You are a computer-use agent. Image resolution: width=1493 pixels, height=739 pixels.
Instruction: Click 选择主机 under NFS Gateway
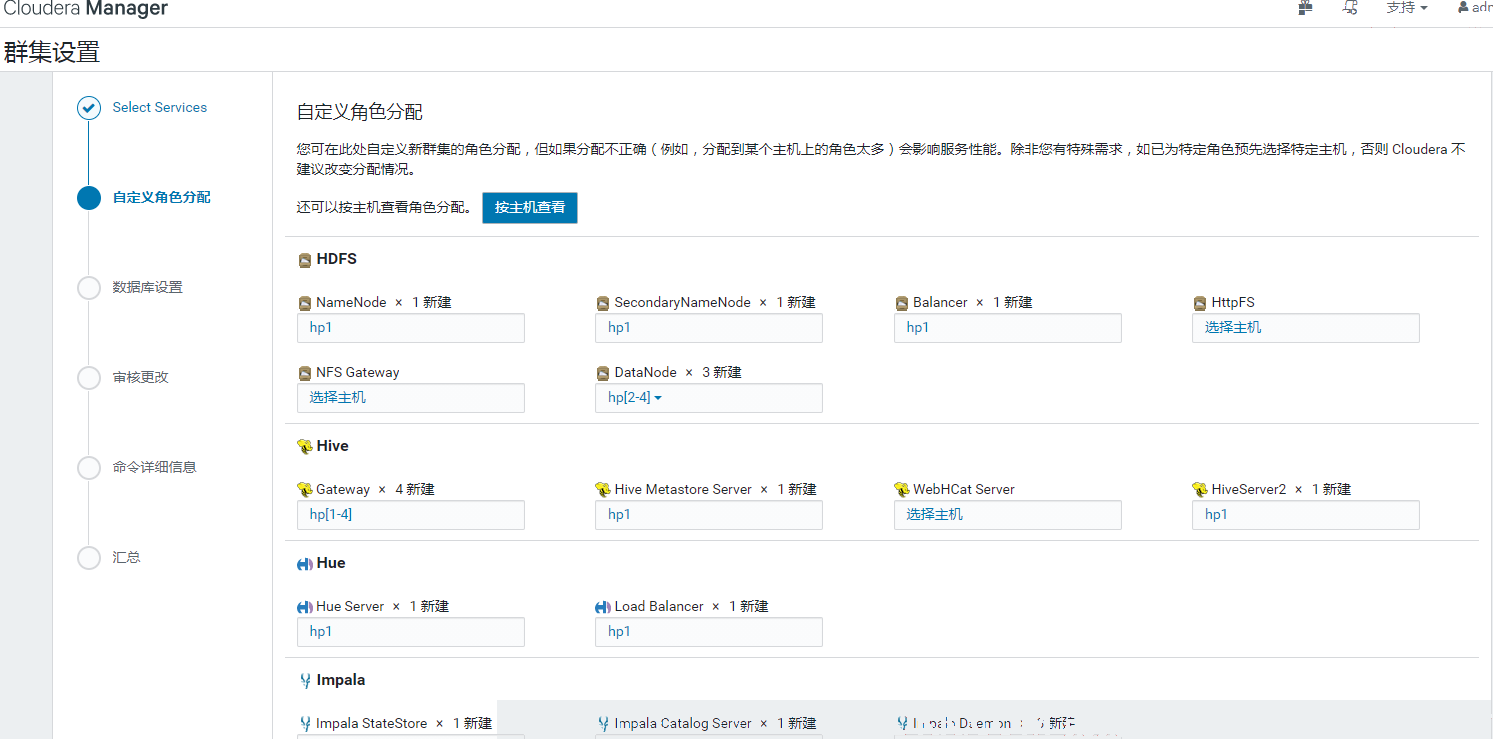click(411, 398)
